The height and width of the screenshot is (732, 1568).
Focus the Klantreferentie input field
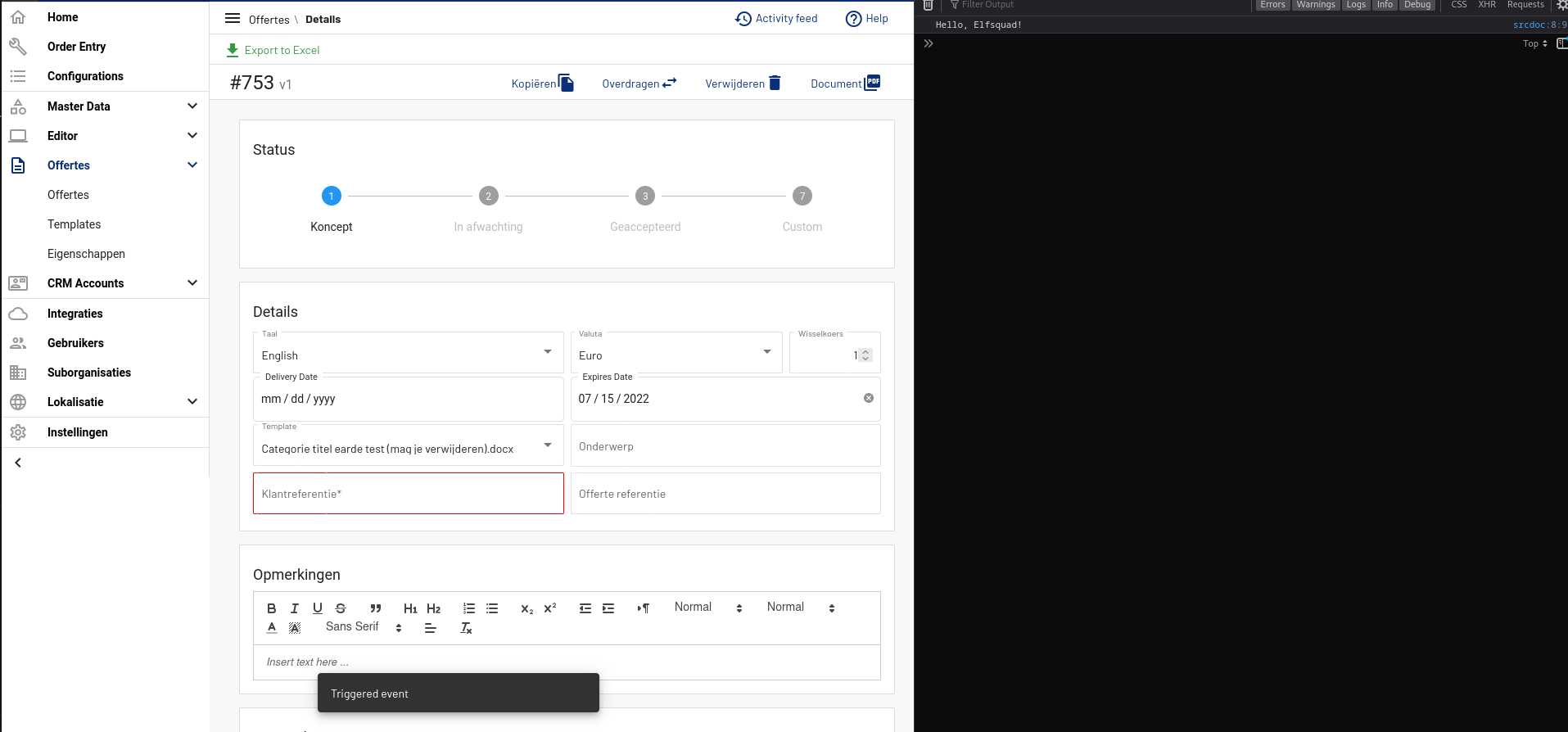tap(409, 494)
